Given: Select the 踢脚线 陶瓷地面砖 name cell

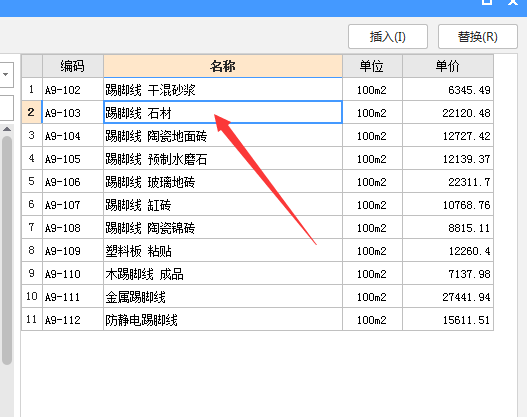Looking at the screenshot, I should pyautogui.click(x=223, y=136).
